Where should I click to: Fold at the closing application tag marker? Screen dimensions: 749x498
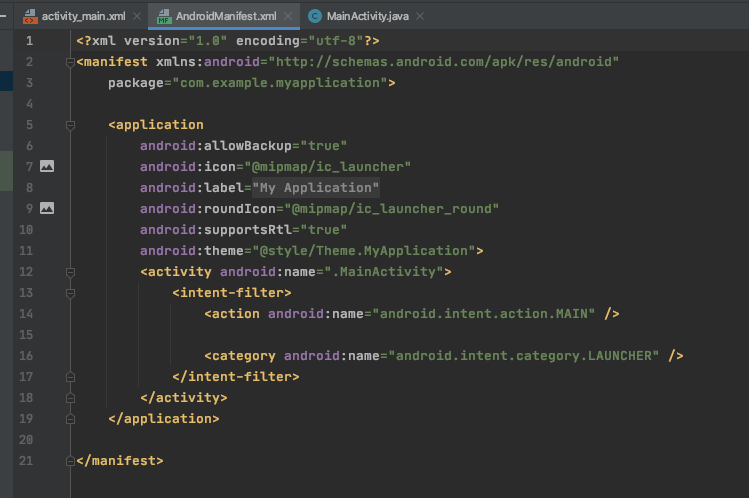(x=70, y=419)
